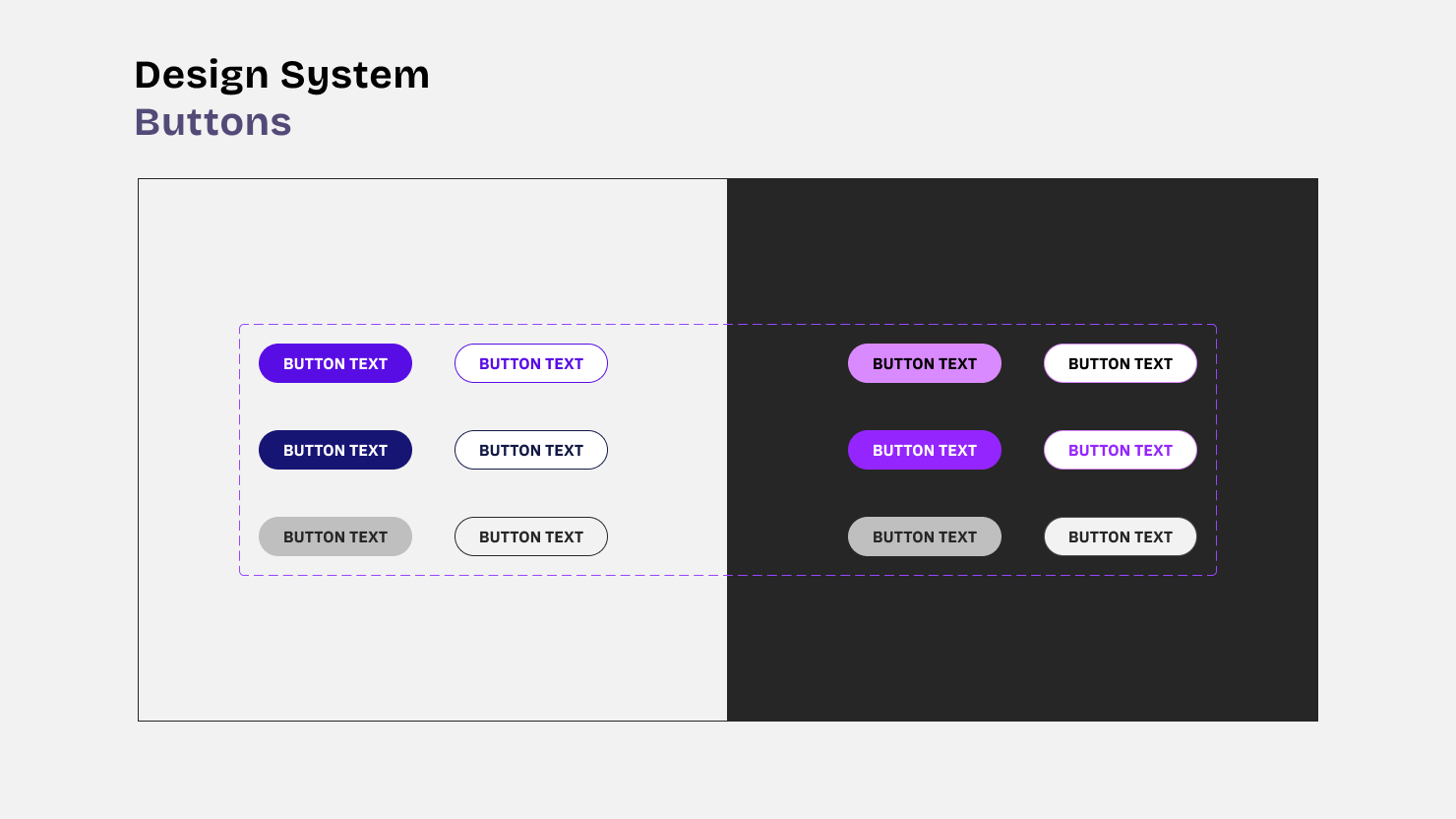Screen dimensions: 1456x819
Task: Select the black outlined button in the bottom row
Action: [530, 535]
